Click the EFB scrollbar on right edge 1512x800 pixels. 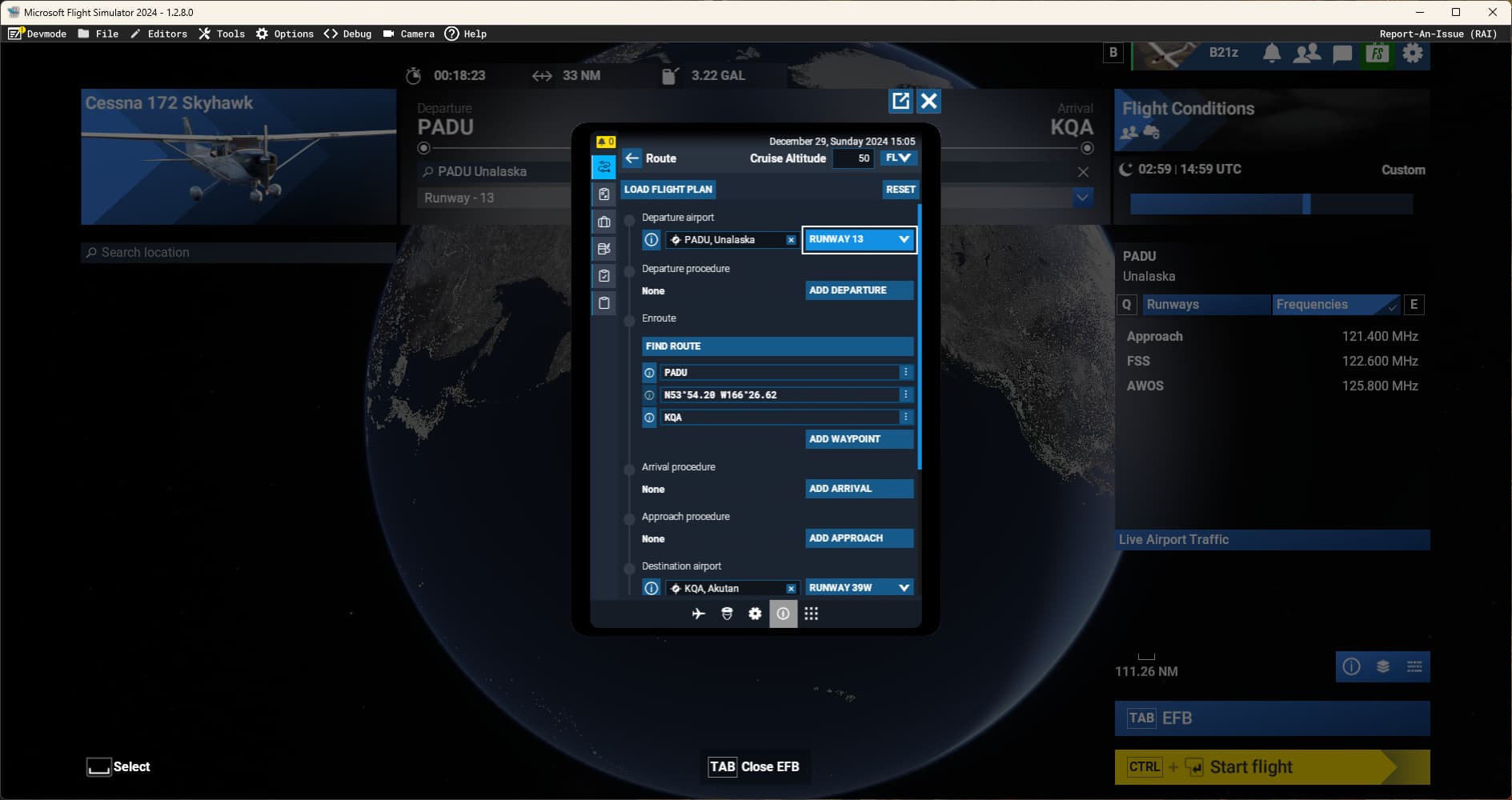pos(919,336)
